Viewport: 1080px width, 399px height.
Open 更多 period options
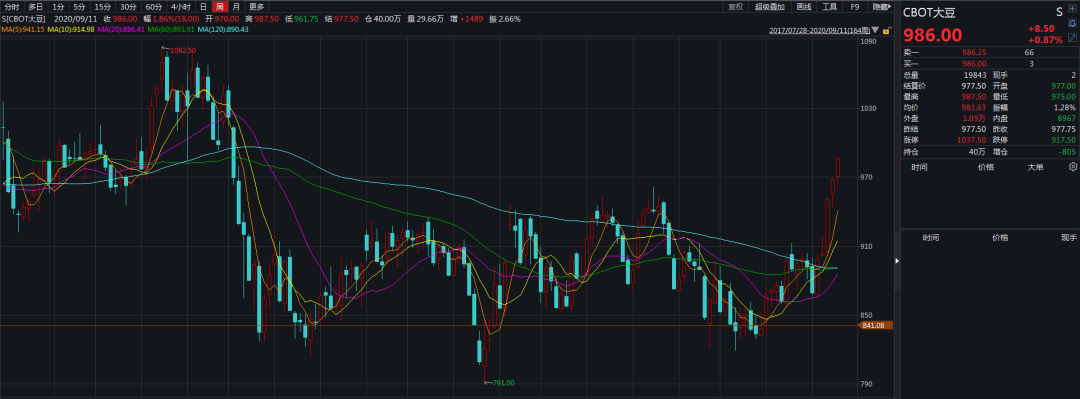[257, 6]
